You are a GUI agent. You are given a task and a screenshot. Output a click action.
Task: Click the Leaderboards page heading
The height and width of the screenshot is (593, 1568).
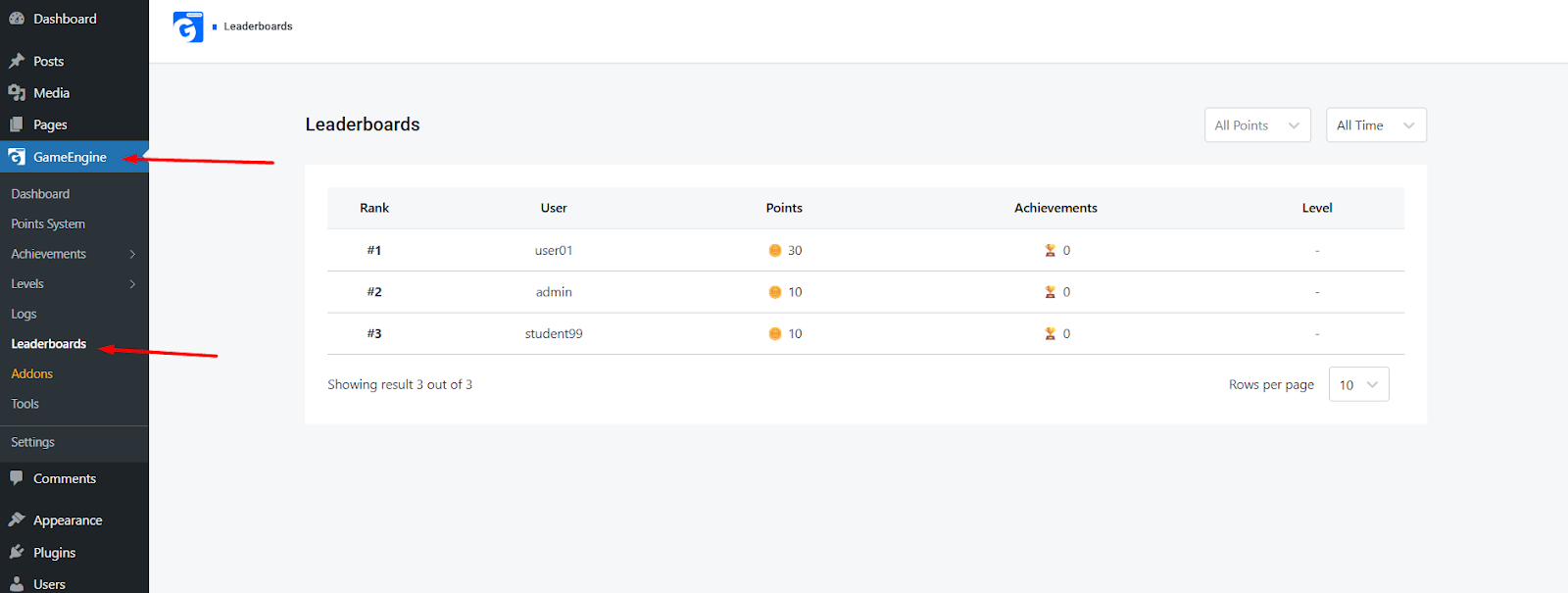(363, 124)
